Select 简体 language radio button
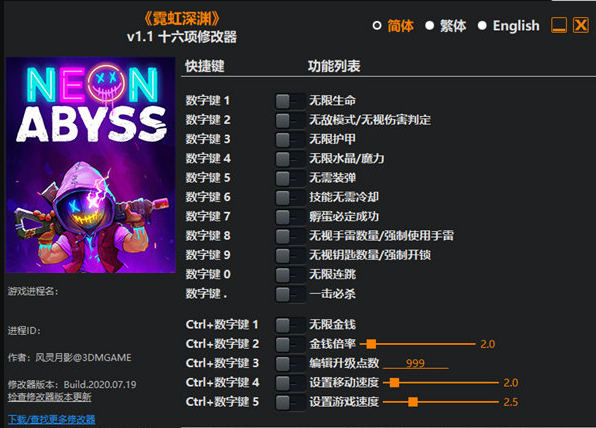This screenshot has height=428, width=596. 377,26
